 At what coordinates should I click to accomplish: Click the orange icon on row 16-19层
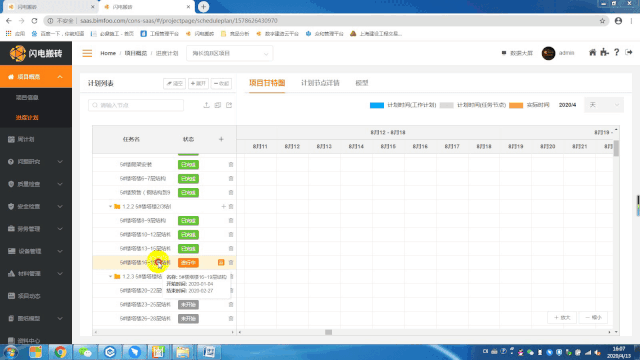tap(221, 262)
